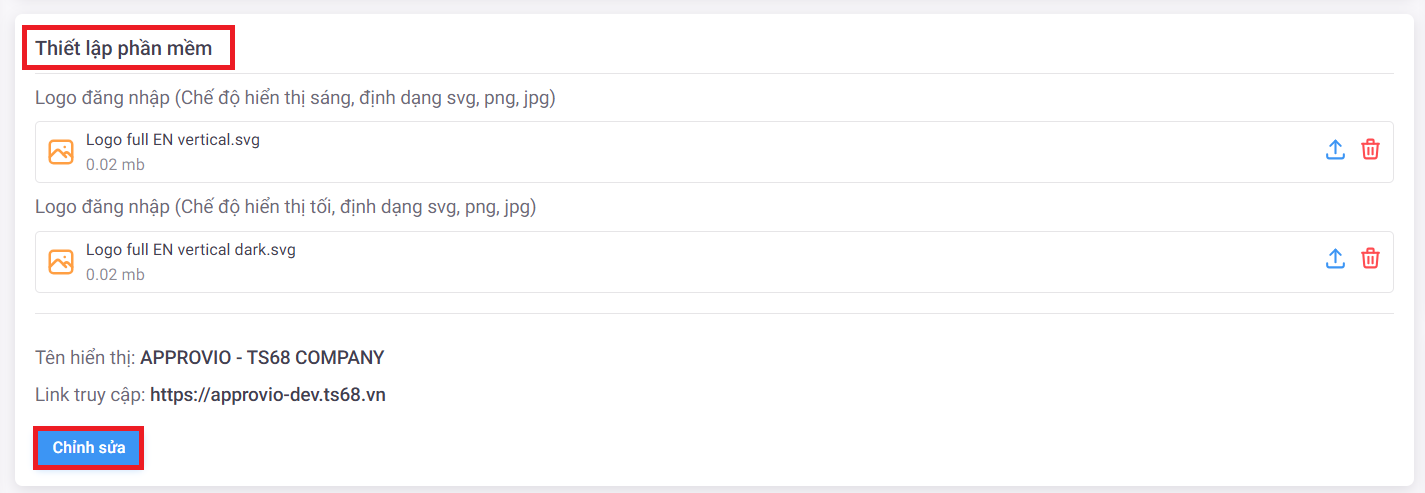Delete Logo full EN vertical dark.svg
Image resolution: width=1425 pixels, height=493 pixels.
1370,259
